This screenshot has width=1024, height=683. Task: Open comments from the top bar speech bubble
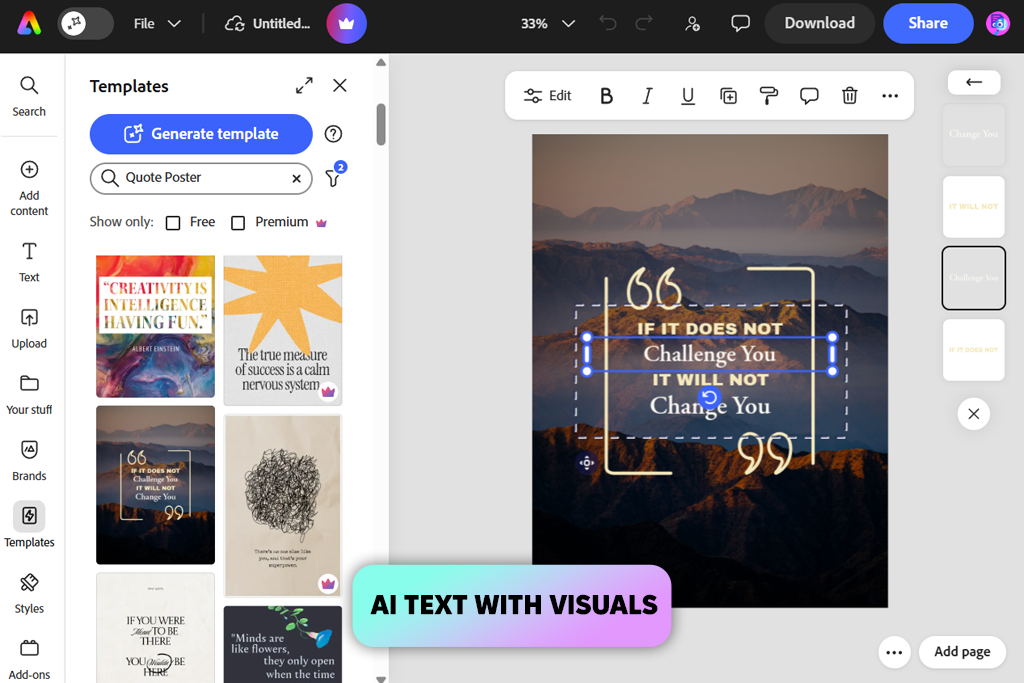click(740, 24)
